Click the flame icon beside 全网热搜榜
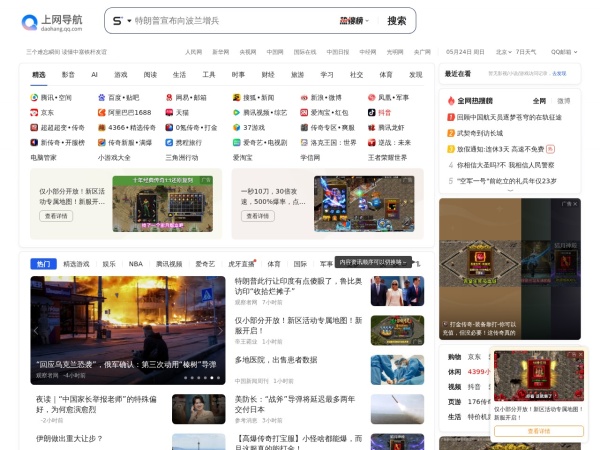Image resolution: width=600 pixels, height=450 pixels. [x=451, y=101]
